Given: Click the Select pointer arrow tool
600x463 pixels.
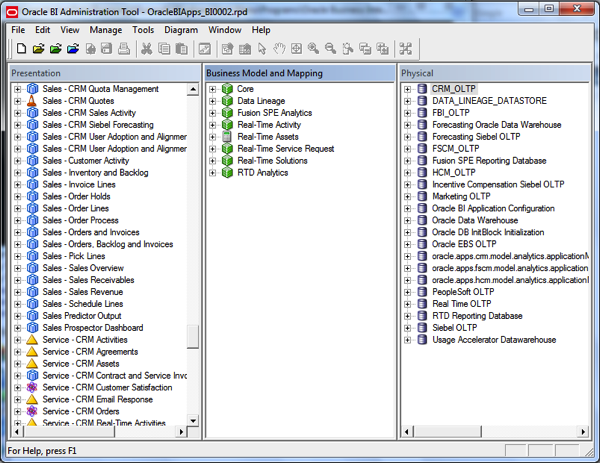Looking at the screenshot, I should (262, 49).
